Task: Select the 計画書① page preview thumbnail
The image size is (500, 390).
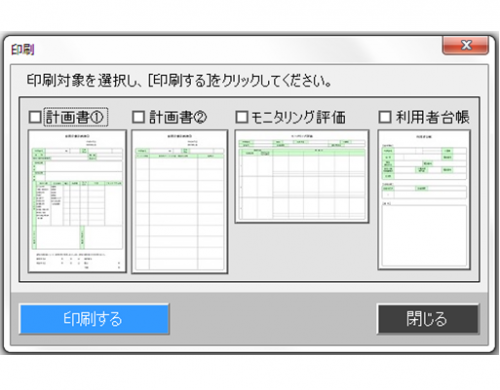Action: pyautogui.click(x=77, y=201)
